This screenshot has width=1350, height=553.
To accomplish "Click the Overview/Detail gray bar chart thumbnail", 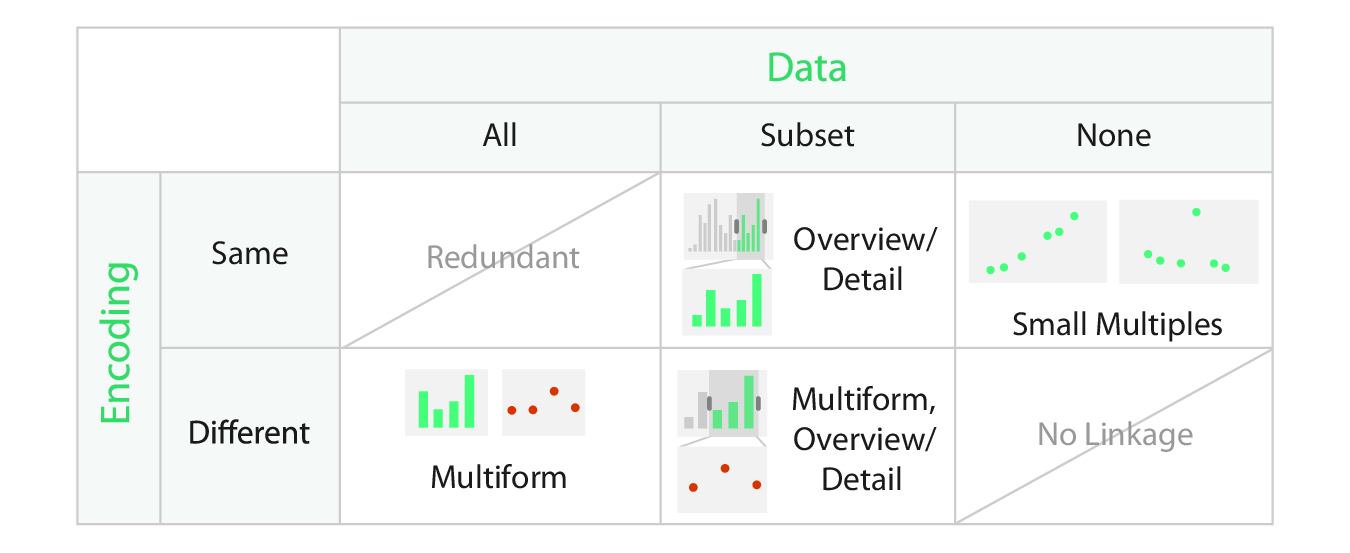I will [727, 226].
